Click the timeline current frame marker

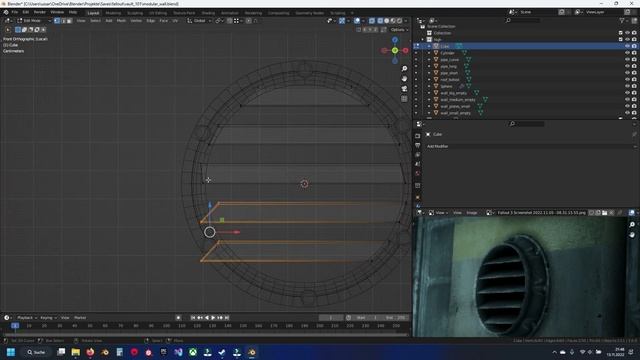point(15,326)
